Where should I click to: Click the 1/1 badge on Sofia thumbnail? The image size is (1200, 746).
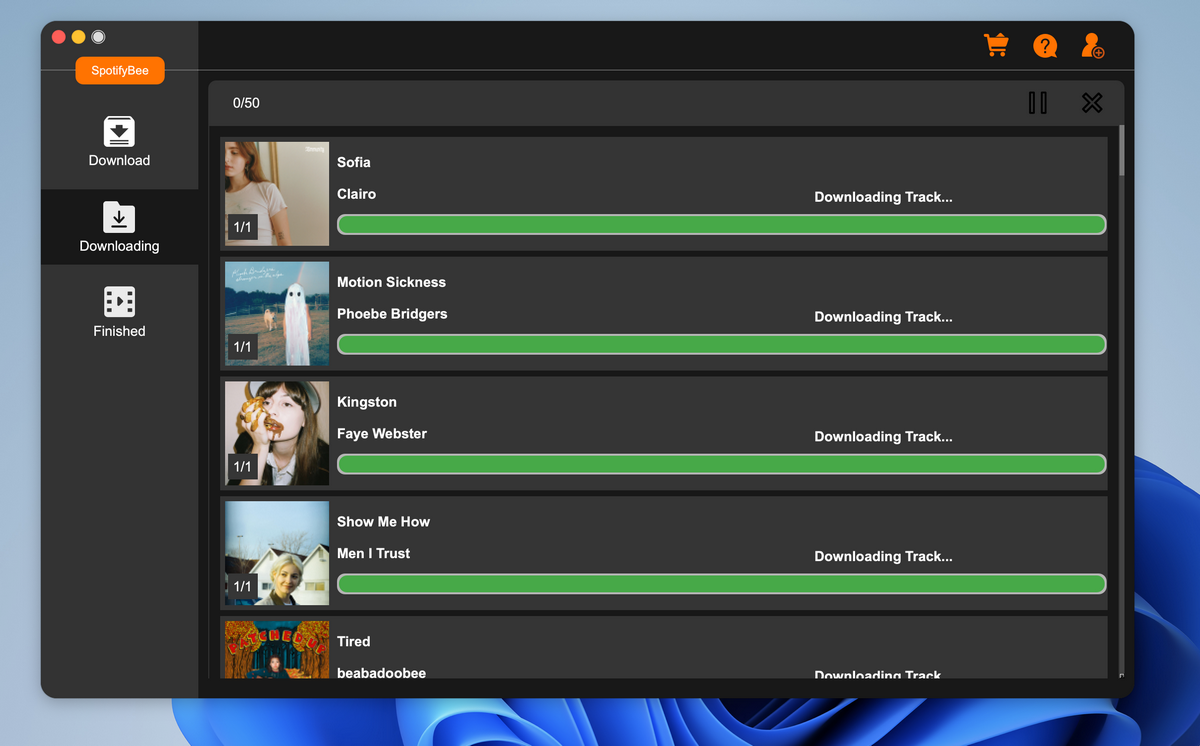[242, 227]
